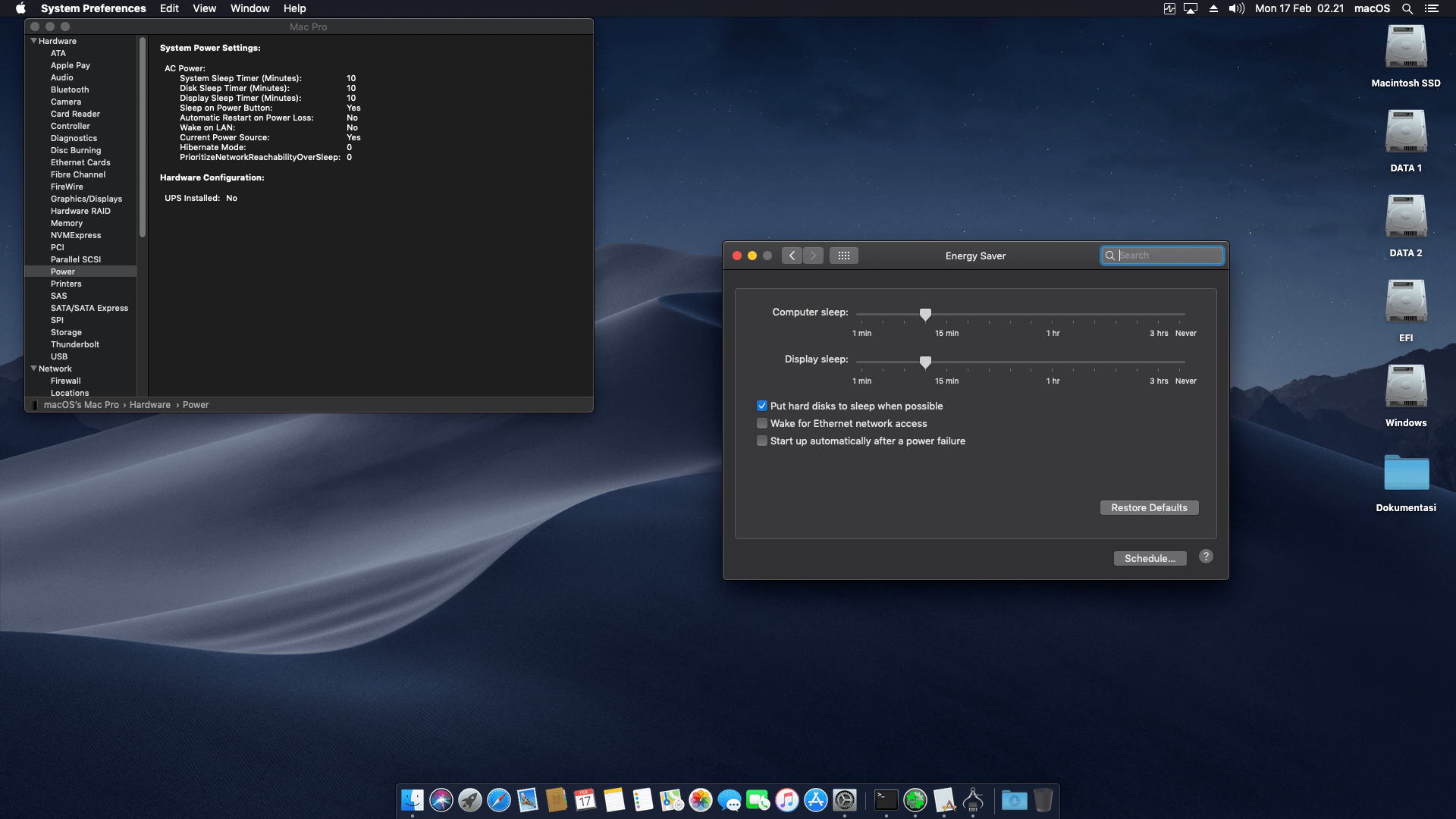Open Terminal from the Dock
Screen dimensions: 1456x819
click(x=886, y=800)
